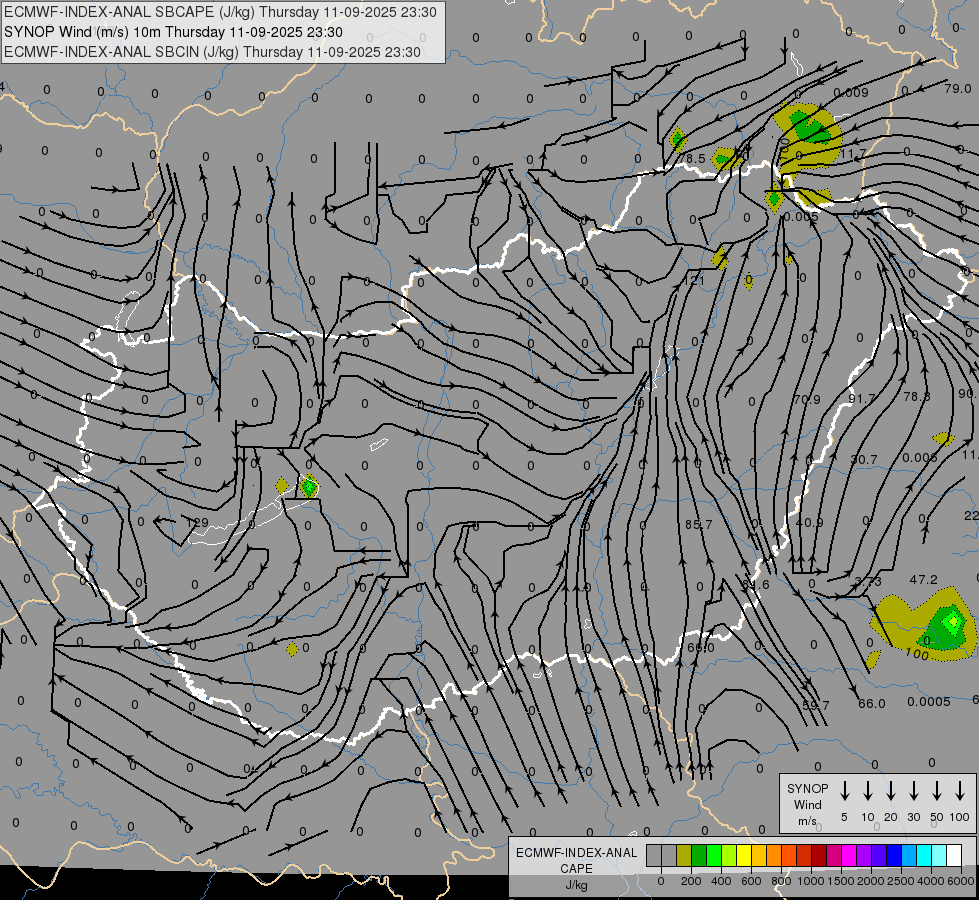Click the '91.7' value on the map
979x900 pixels.
[862, 398]
